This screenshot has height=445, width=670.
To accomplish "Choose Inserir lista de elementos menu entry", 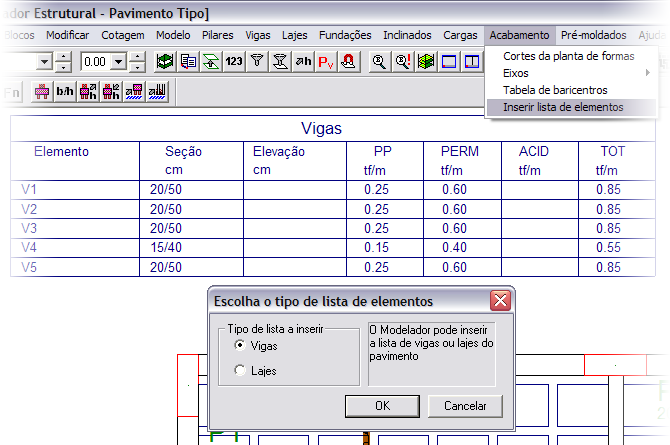I will click(x=562, y=107).
